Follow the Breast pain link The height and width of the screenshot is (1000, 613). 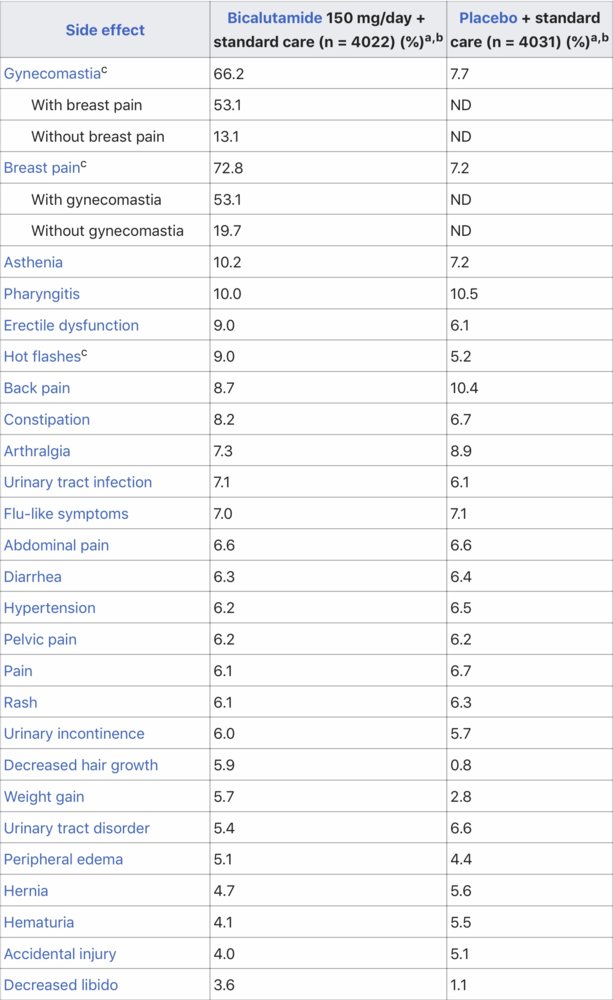[40, 168]
